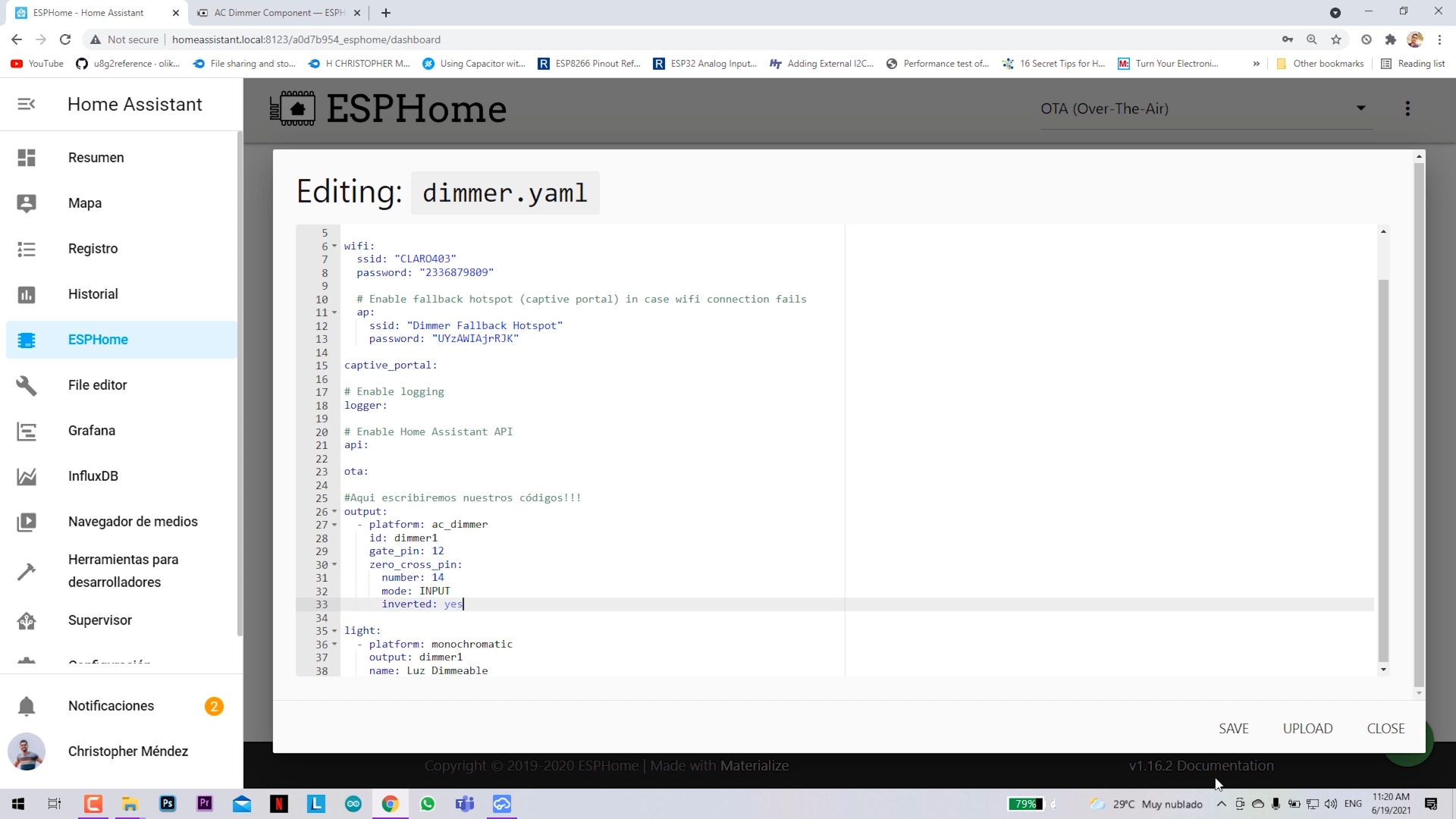Fold the monochromatic platform block line 36
The width and height of the screenshot is (1456, 819).
(x=334, y=644)
